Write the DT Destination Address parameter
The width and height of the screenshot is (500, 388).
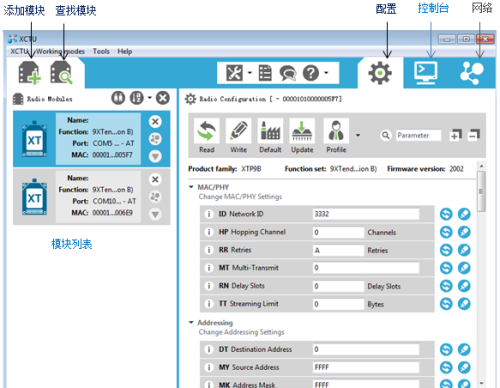464,349
